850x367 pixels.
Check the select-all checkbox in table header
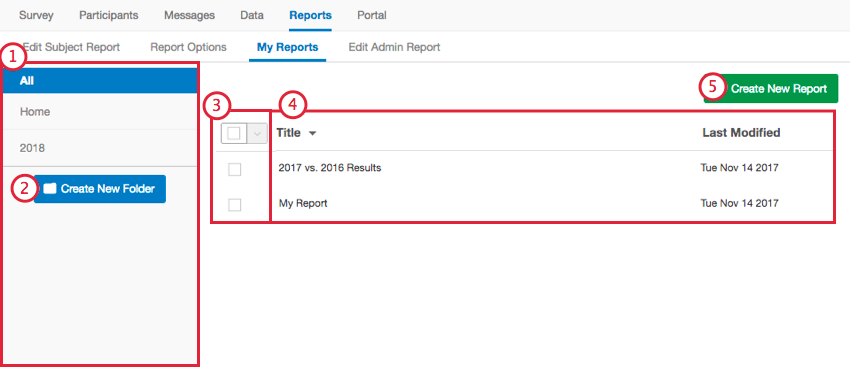(234, 133)
